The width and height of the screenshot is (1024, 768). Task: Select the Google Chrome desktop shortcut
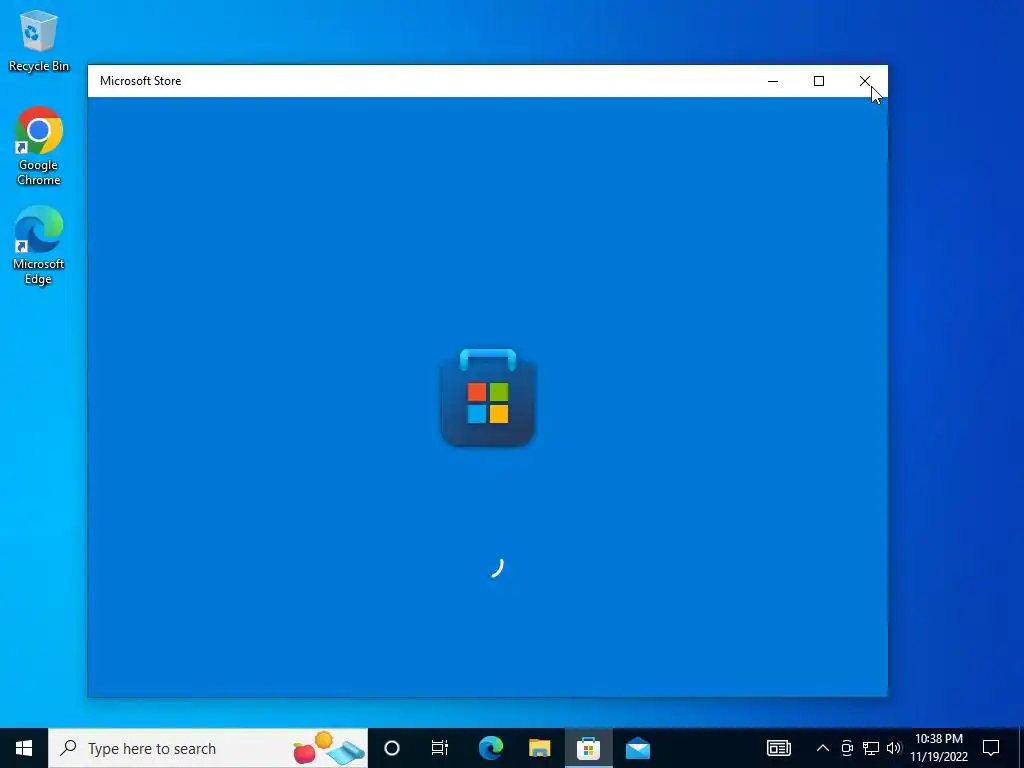click(x=39, y=146)
